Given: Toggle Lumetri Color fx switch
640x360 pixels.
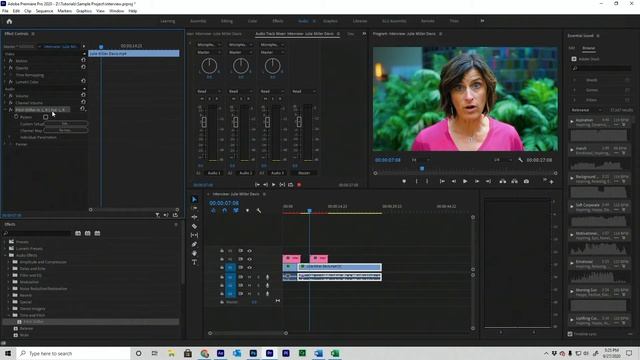Looking at the screenshot, I should coord(11,82).
